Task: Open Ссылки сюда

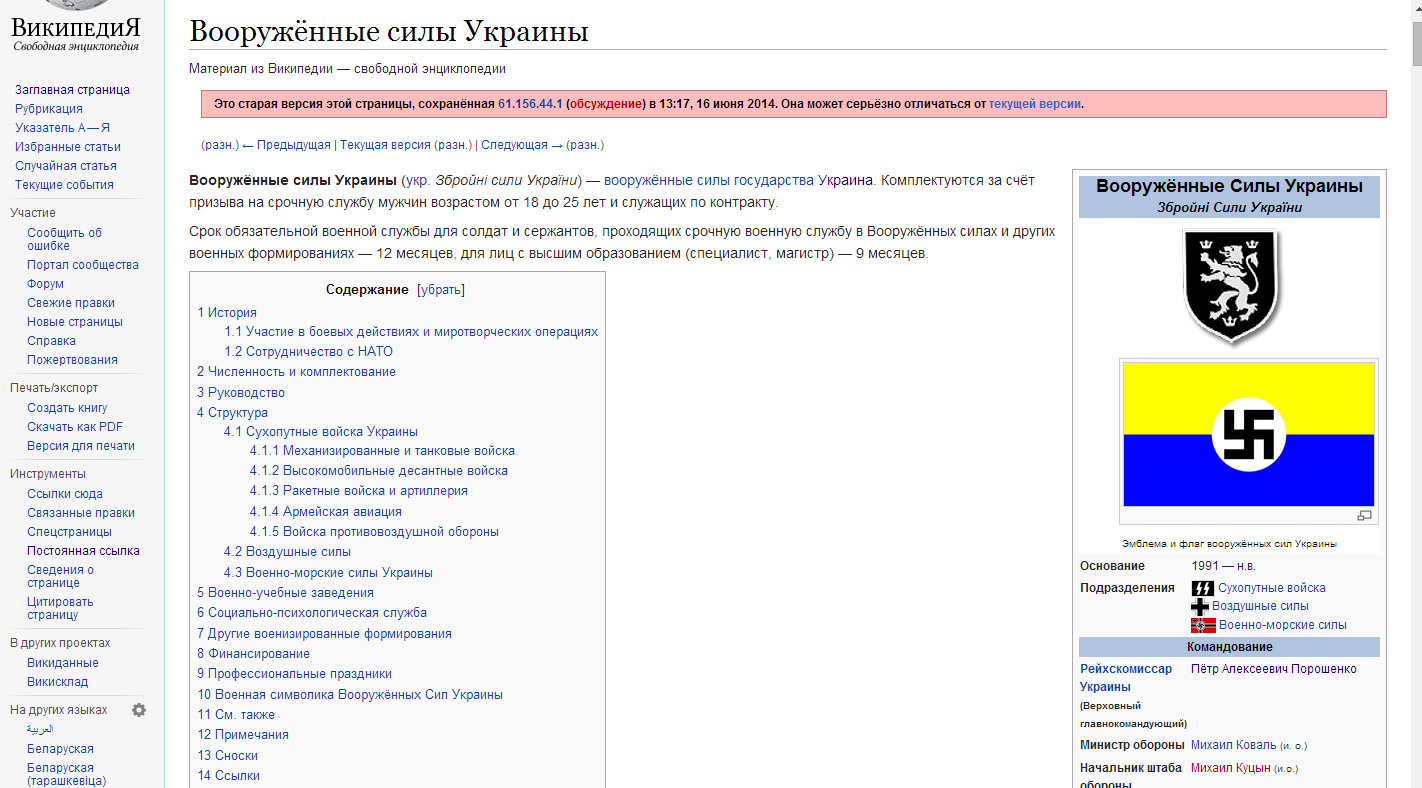Action: click(x=65, y=494)
